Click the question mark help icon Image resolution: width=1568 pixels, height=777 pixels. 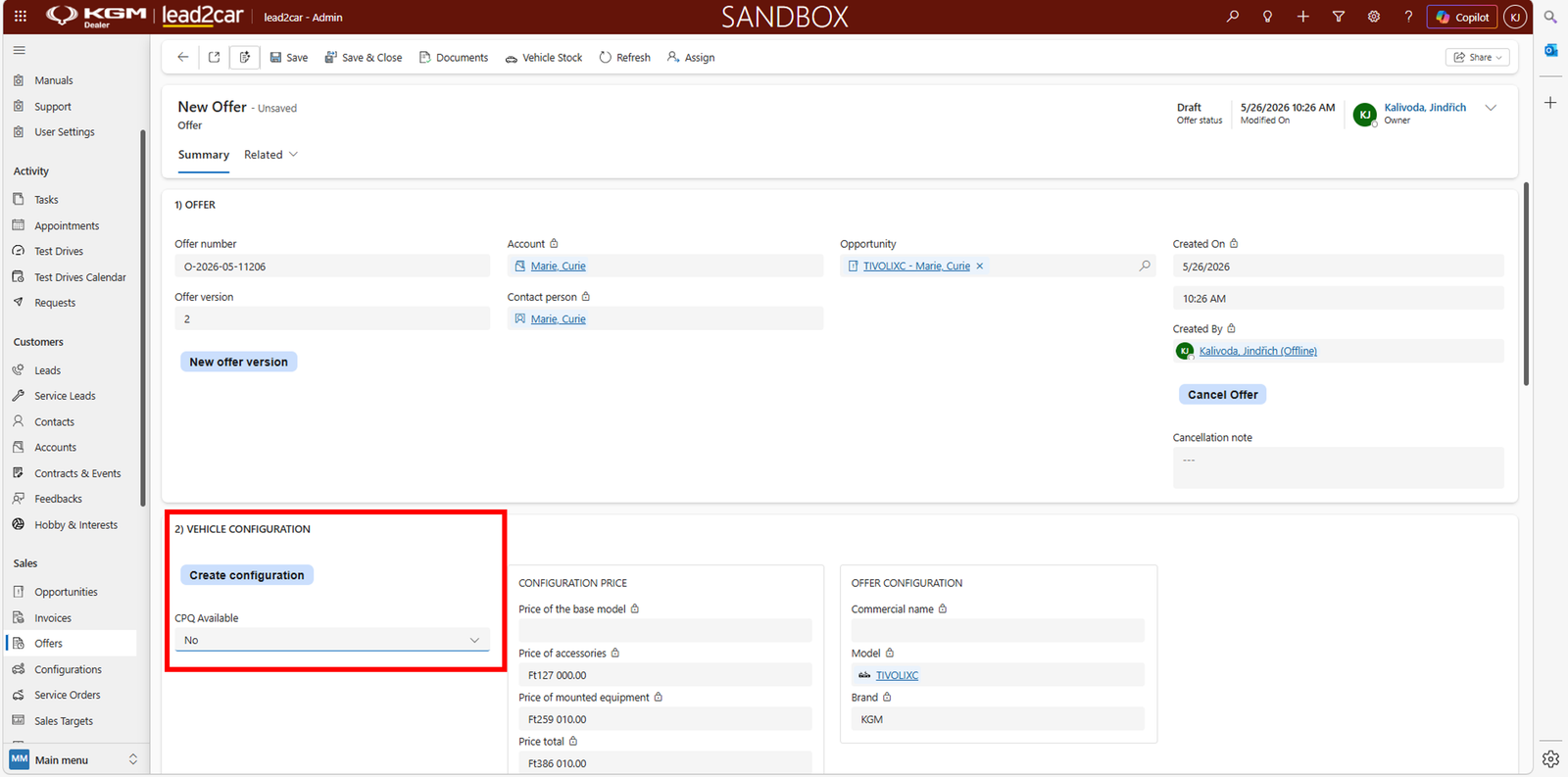click(1408, 17)
